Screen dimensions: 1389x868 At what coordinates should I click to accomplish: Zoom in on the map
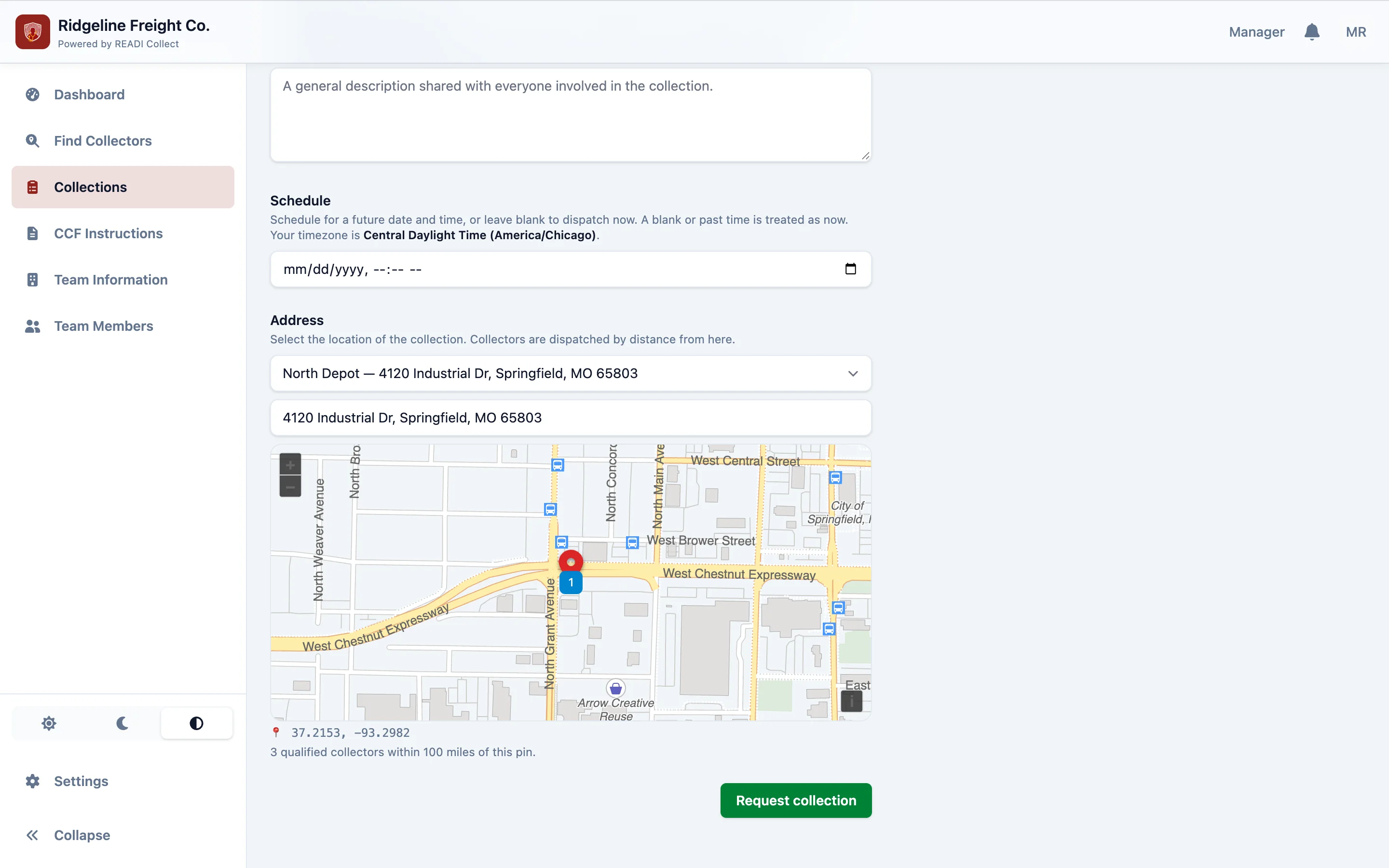[290, 464]
